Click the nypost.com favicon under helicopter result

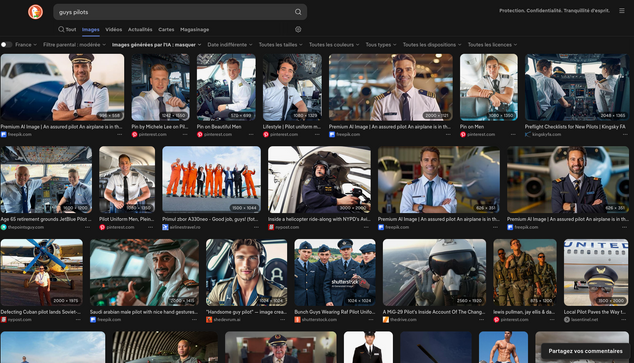[x=271, y=227]
